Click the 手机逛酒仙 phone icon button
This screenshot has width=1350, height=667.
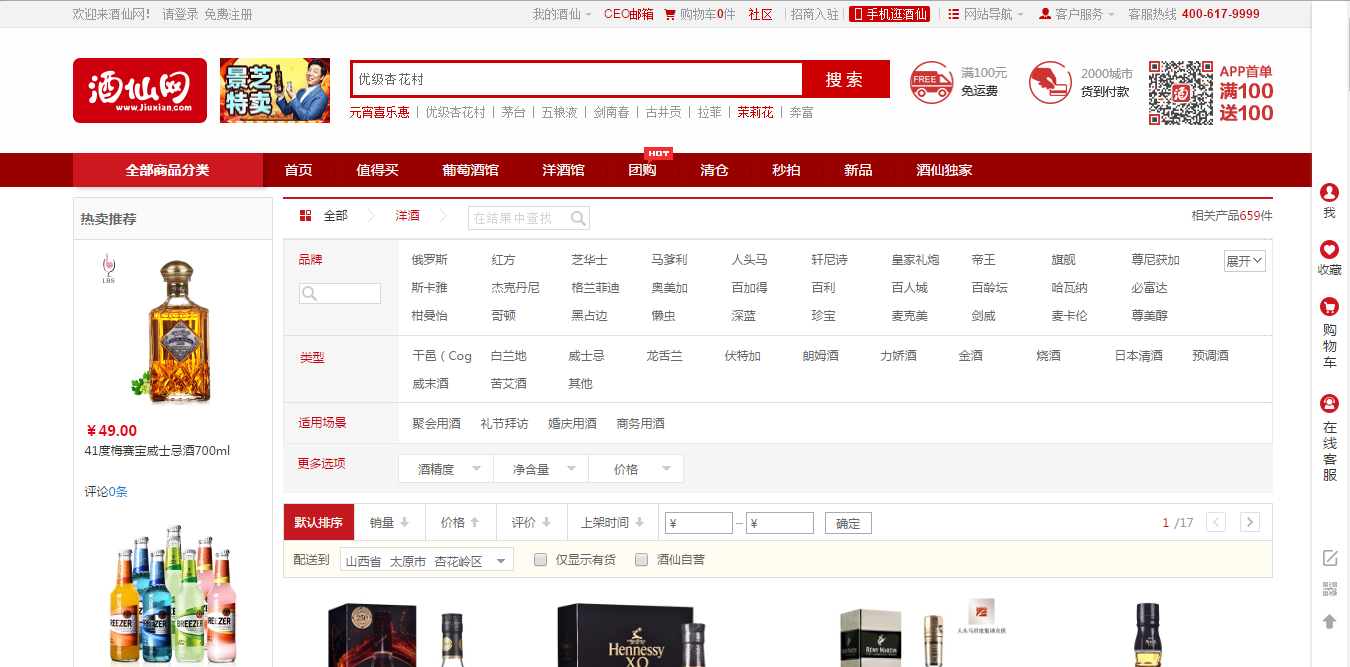click(889, 14)
